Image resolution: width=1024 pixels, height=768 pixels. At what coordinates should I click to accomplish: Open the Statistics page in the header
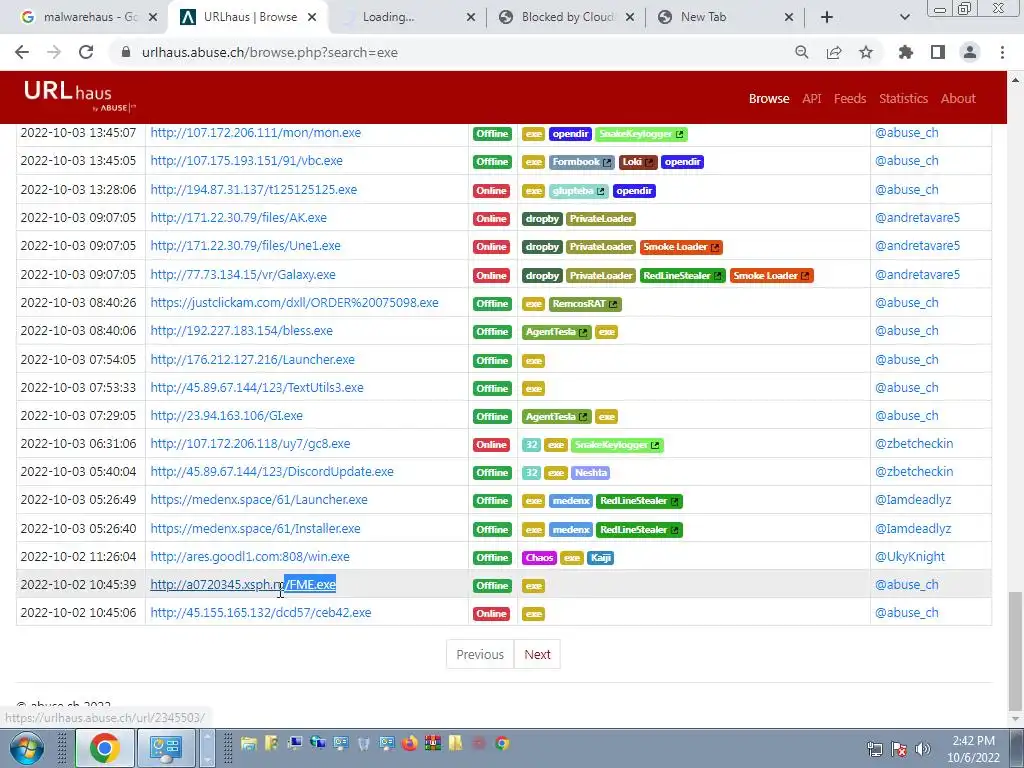click(x=903, y=99)
